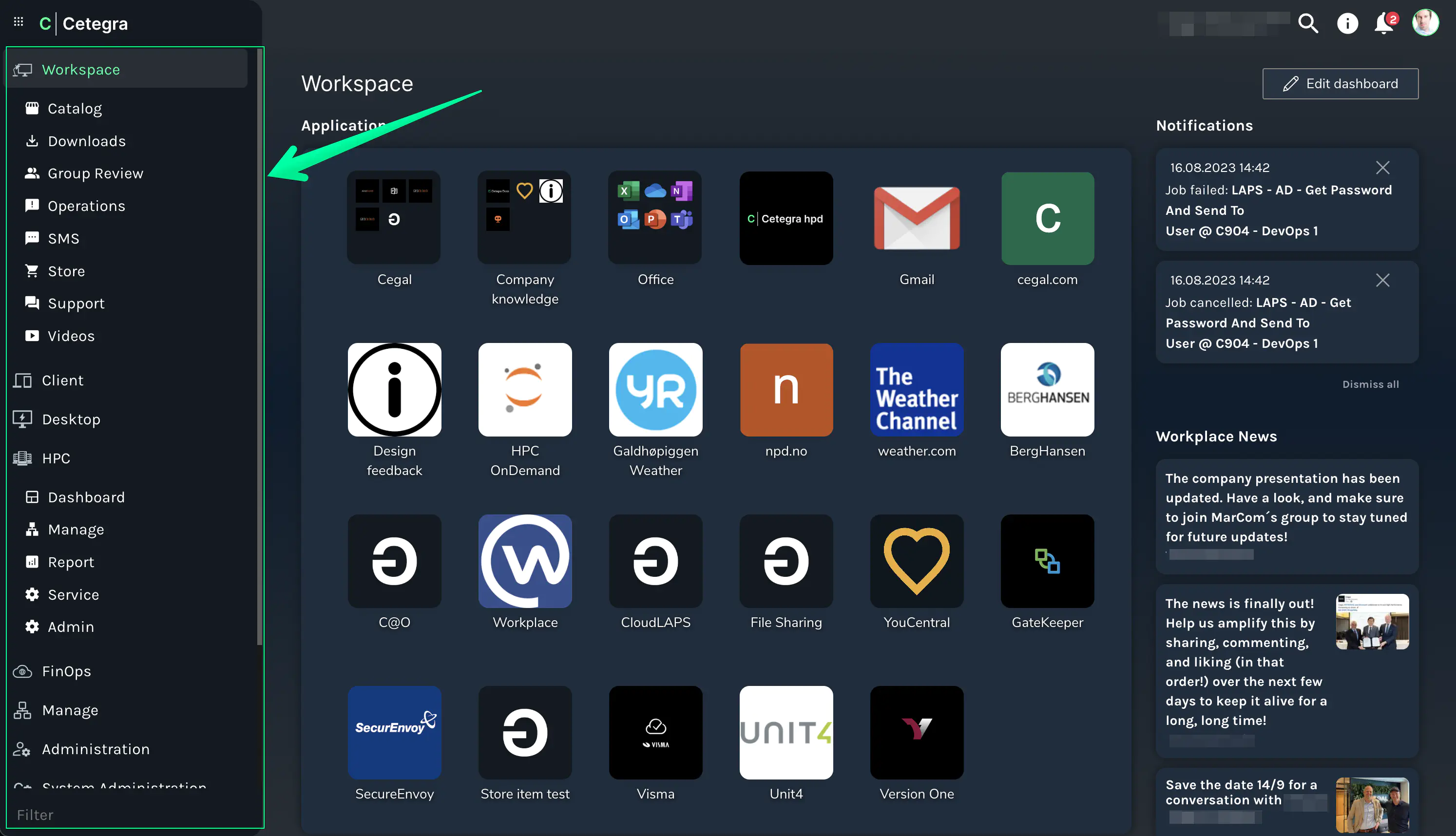
Task: Launch the Design feedback app
Action: click(x=394, y=390)
